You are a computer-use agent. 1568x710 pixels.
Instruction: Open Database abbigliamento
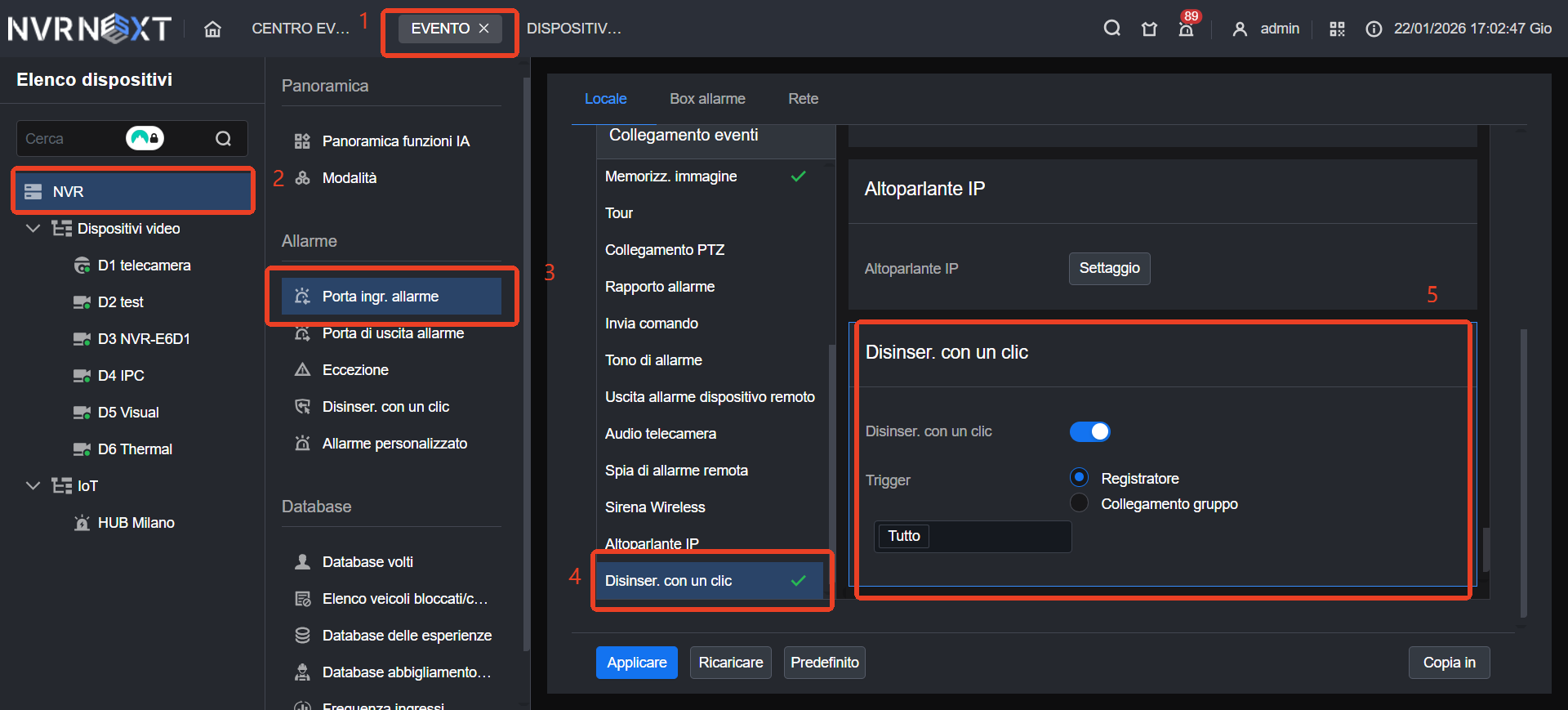point(391,672)
